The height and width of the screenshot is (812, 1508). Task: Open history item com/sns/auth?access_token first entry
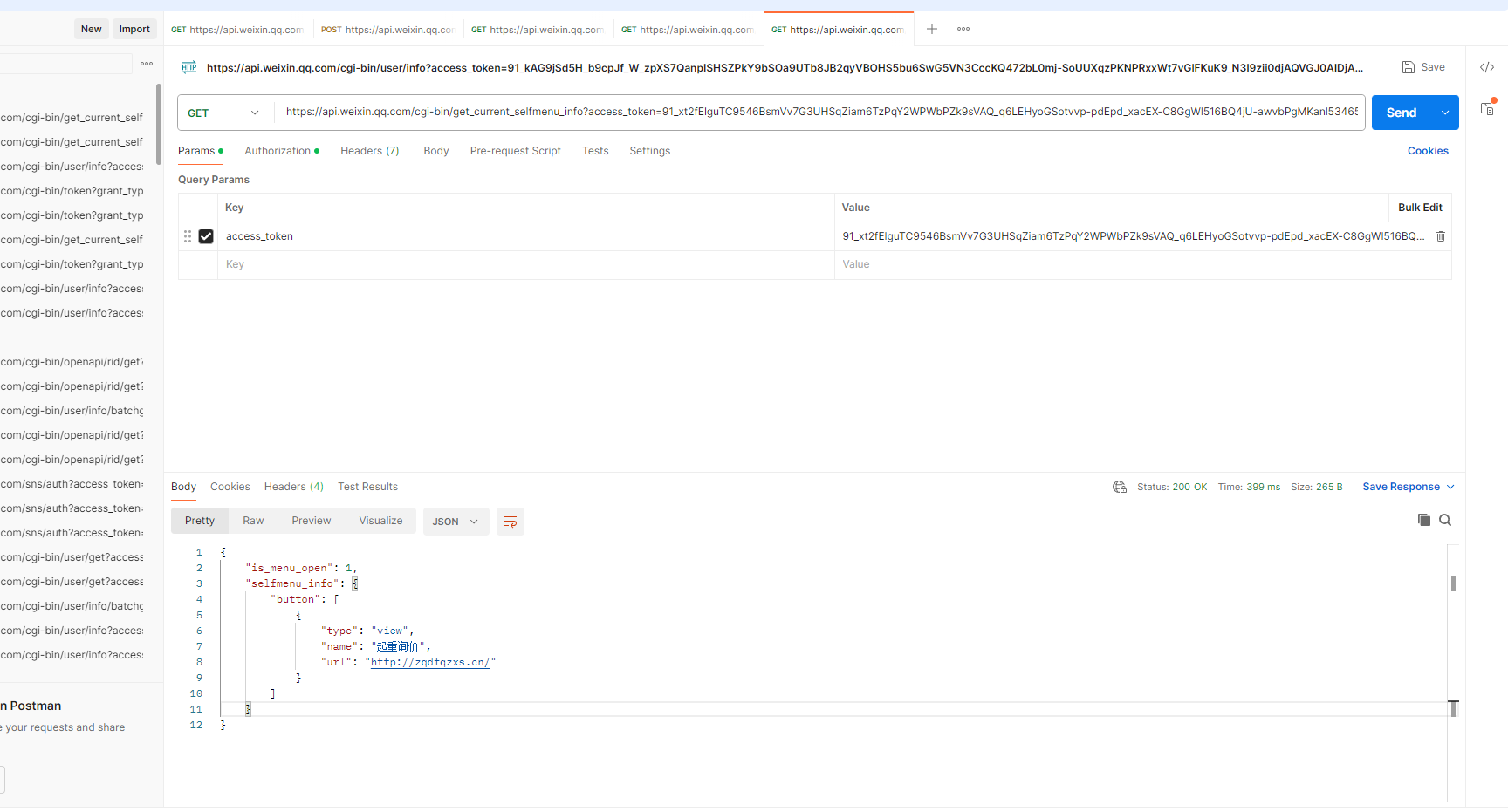[72, 484]
